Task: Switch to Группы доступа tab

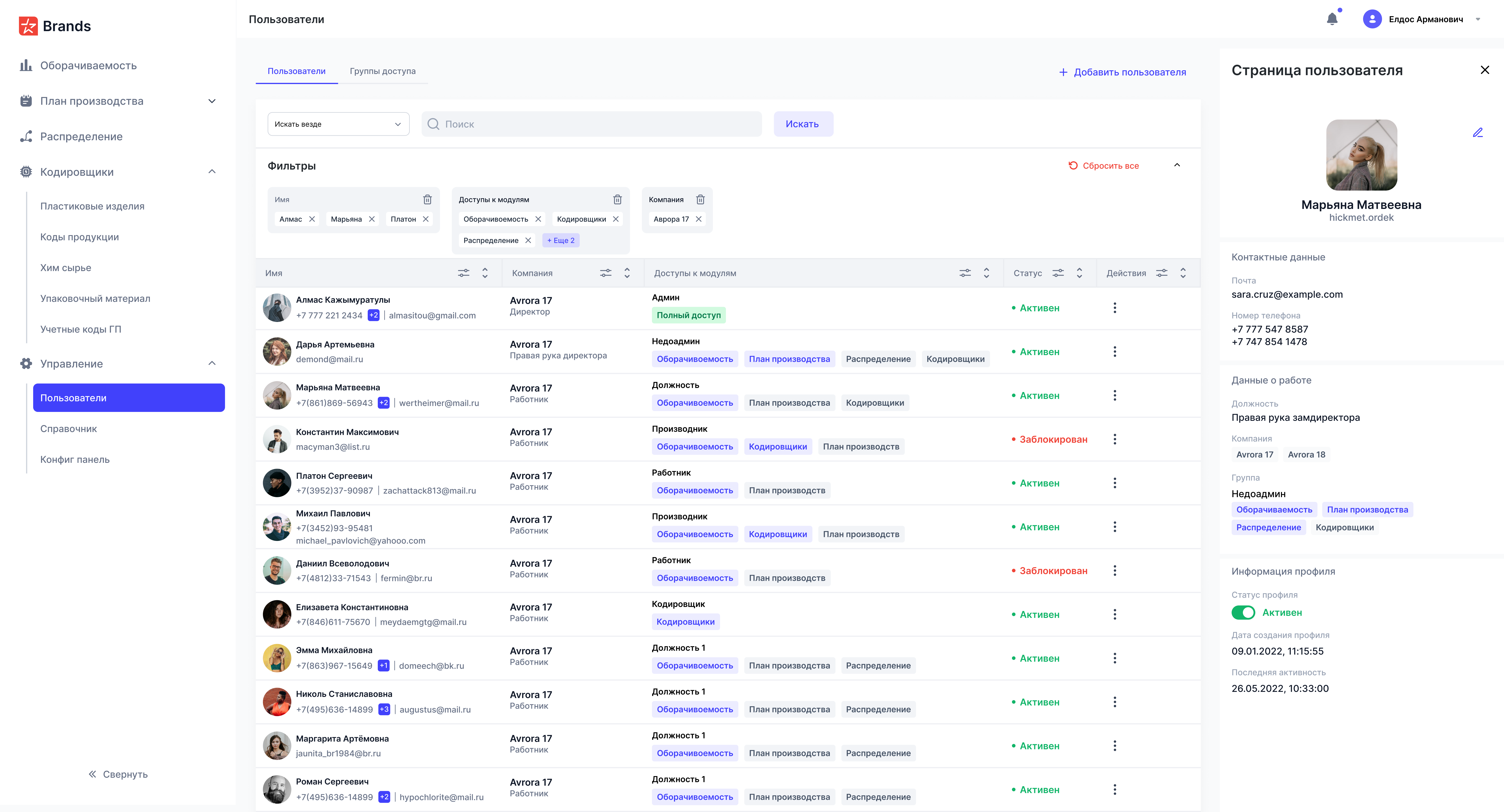Action: [383, 71]
